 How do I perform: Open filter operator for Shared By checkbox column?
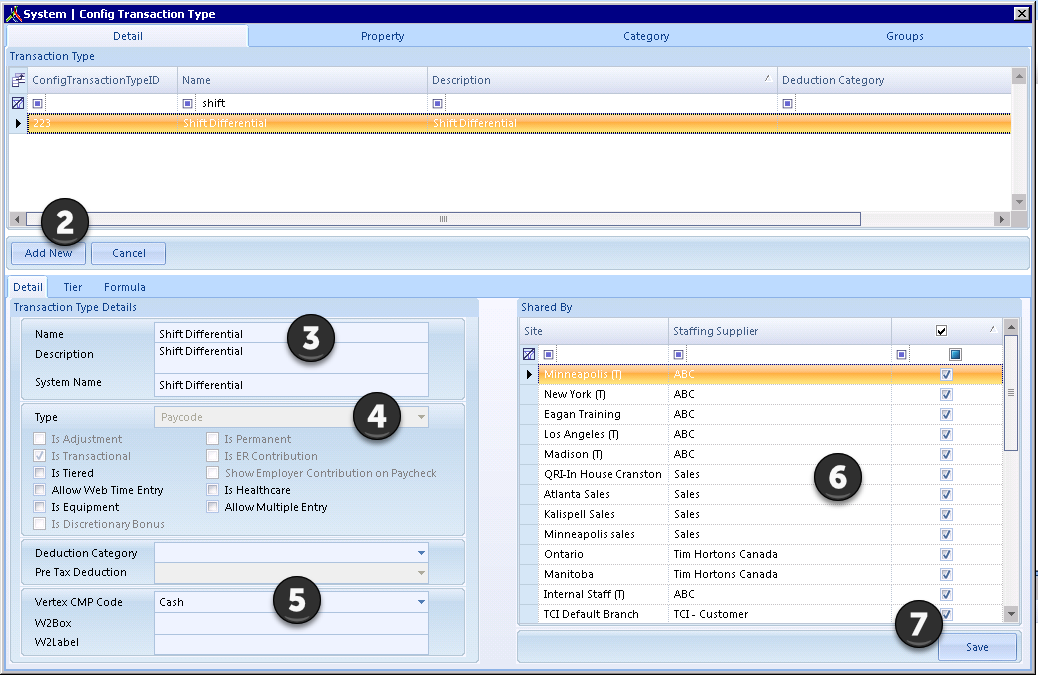click(902, 355)
